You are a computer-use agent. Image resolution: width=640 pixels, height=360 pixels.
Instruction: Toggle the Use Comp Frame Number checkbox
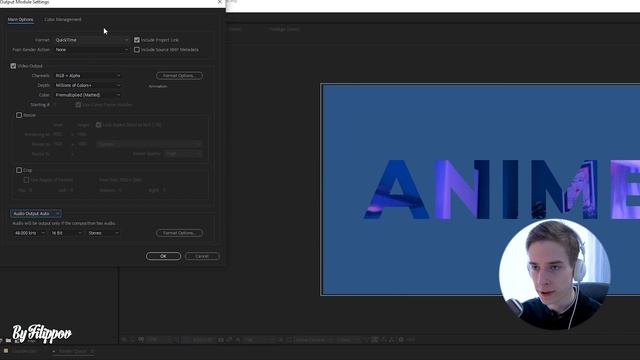(78, 105)
